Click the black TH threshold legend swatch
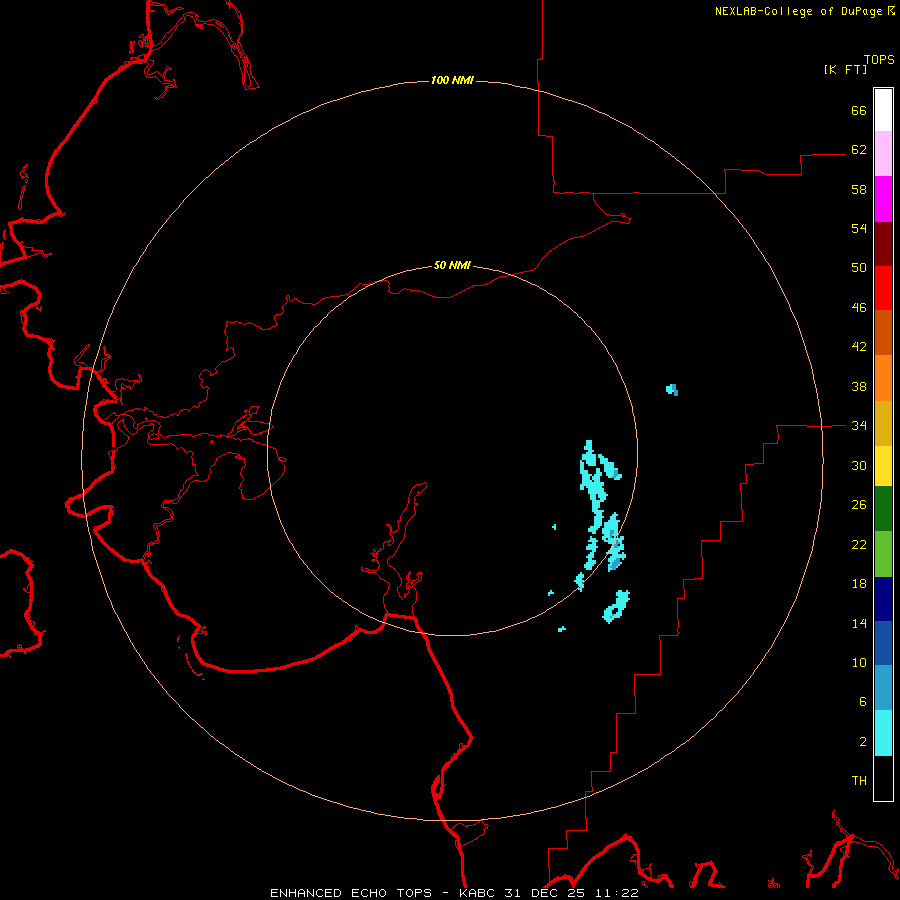 [x=883, y=778]
